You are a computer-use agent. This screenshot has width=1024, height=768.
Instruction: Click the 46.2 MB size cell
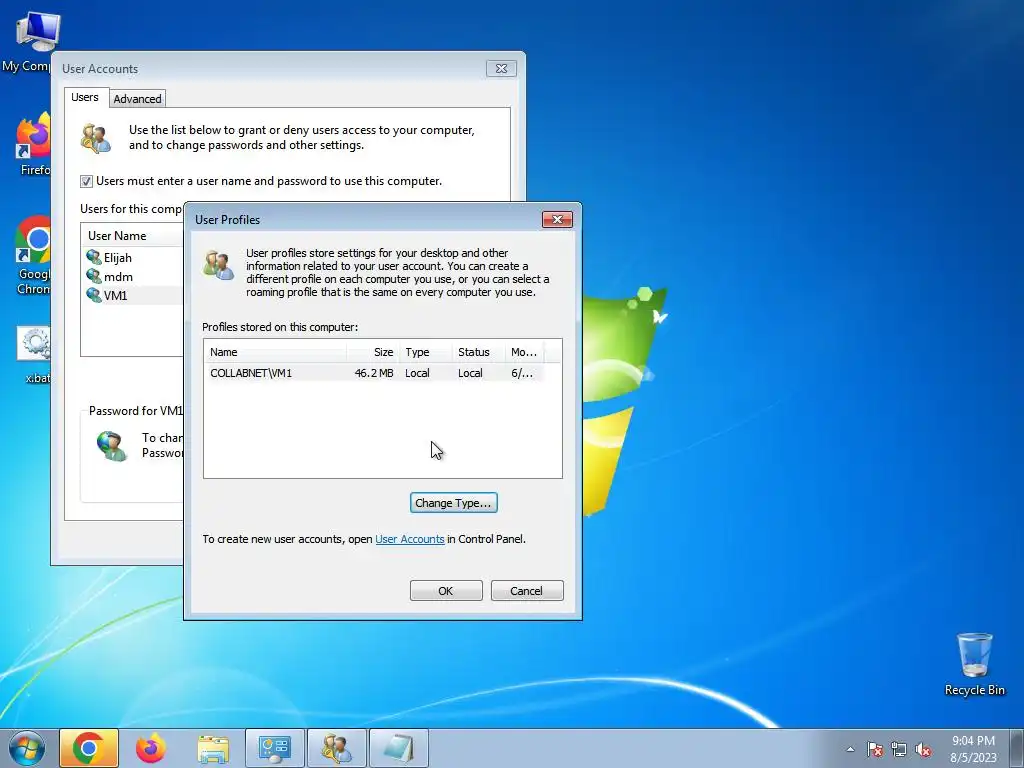[374, 373]
